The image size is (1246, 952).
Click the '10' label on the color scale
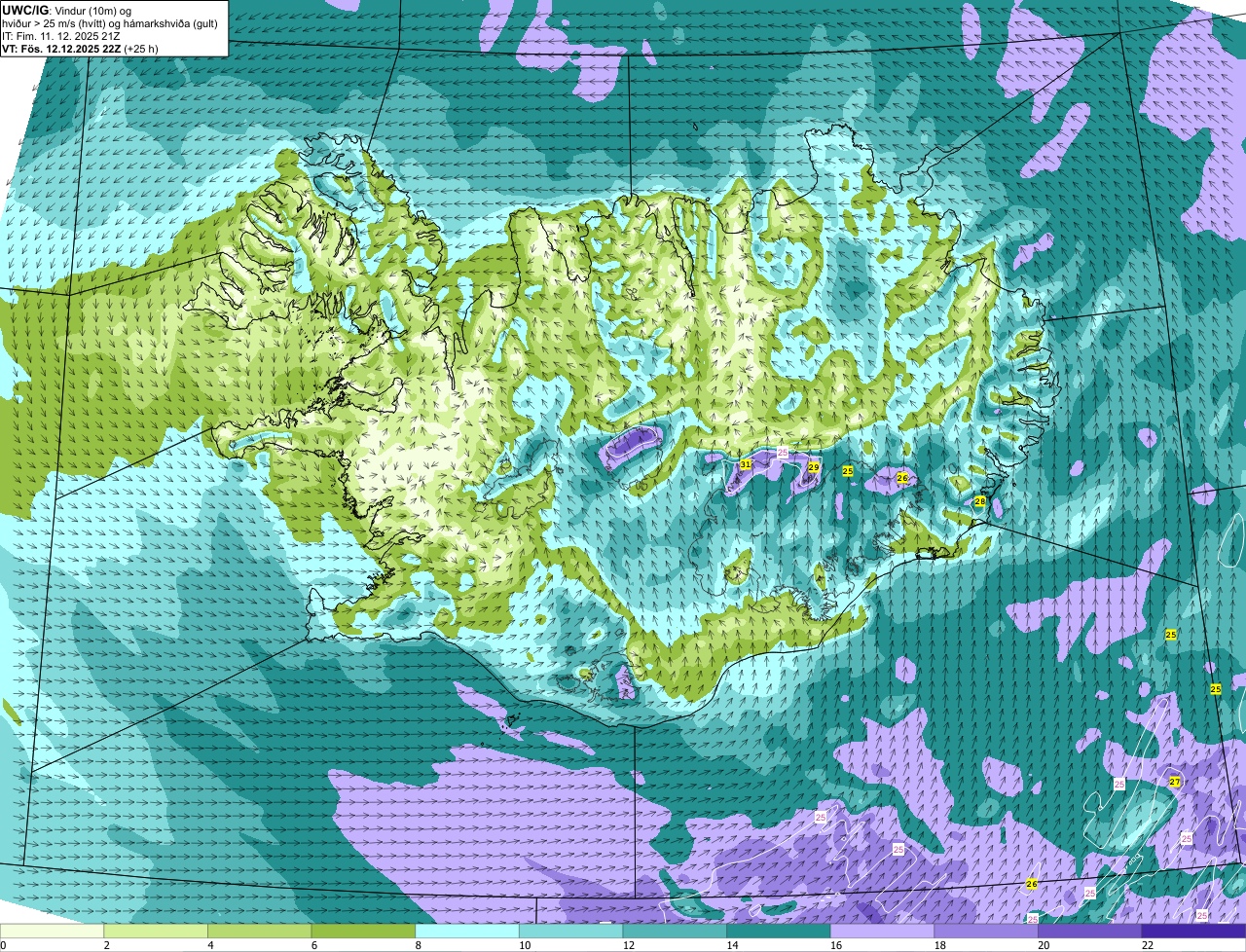pos(525,945)
